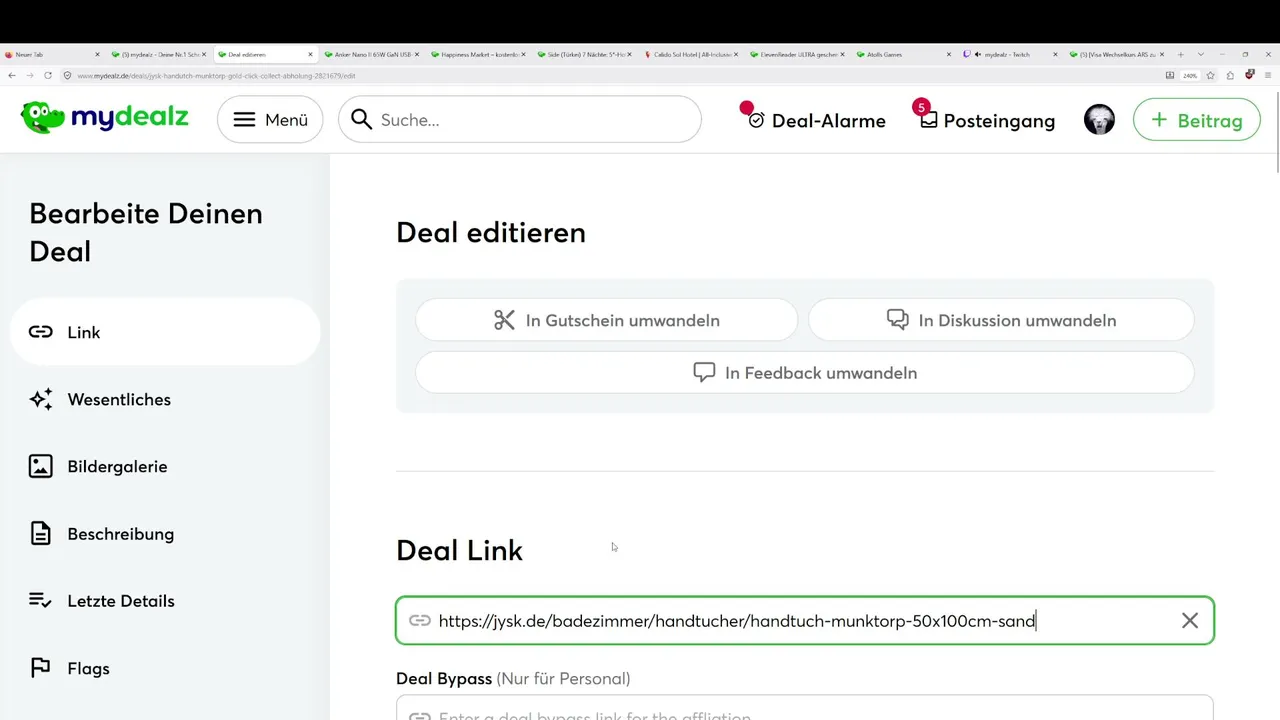The width and height of the screenshot is (1280, 720).
Task: Click In Gutschein umwandeln scissors button
Action: (606, 320)
